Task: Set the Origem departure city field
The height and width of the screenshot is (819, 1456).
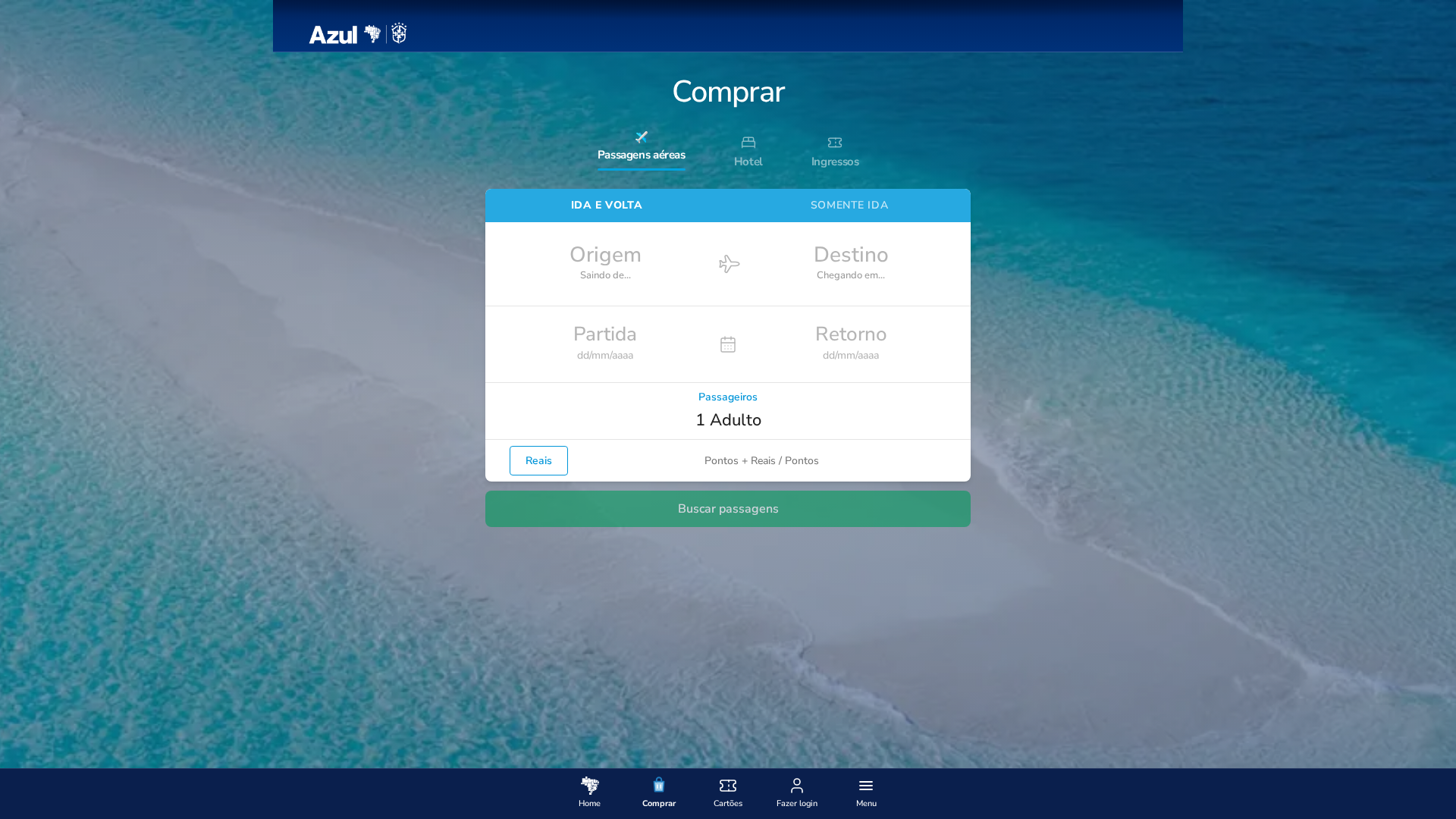Action: pyautogui.click(x=605, y=262)
